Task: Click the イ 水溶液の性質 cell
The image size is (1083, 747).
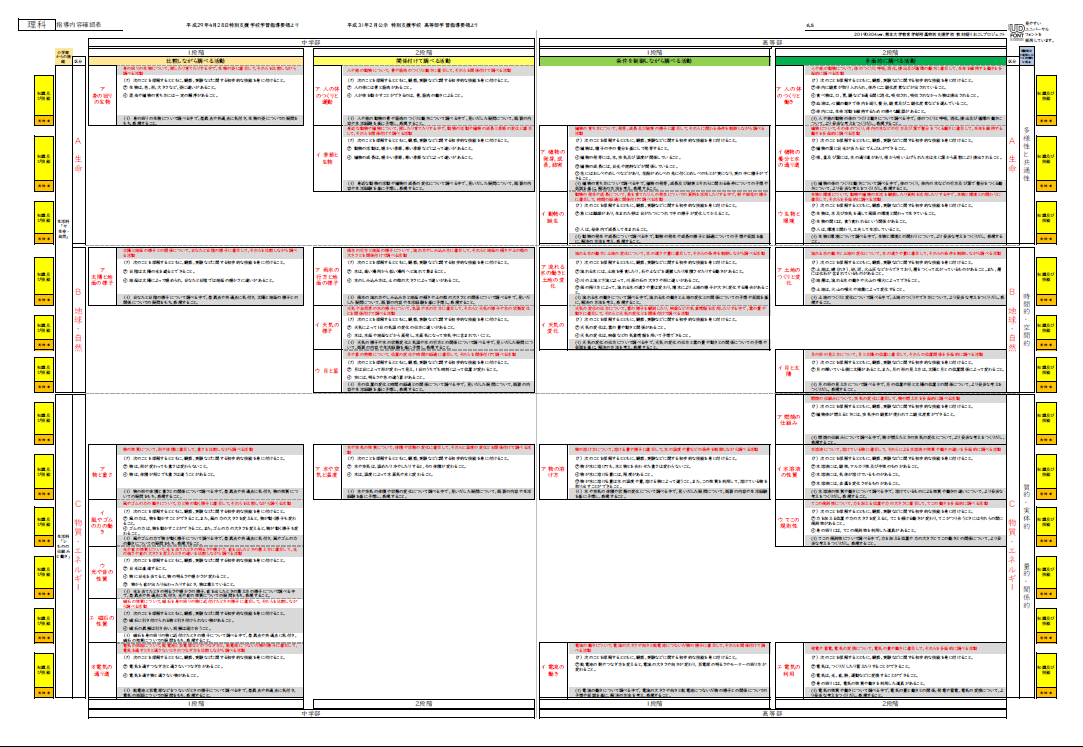Action: (x=789, y=472)
